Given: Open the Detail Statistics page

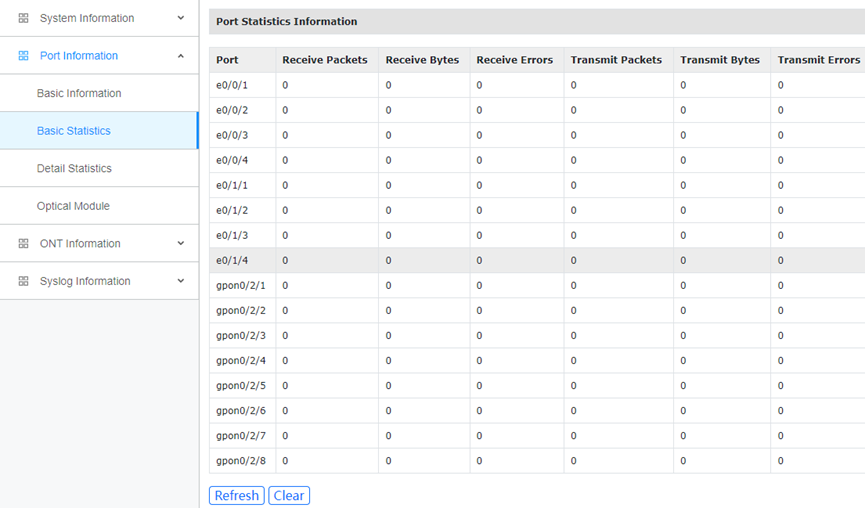Looking at the screenshot, I should click(74, 168).
